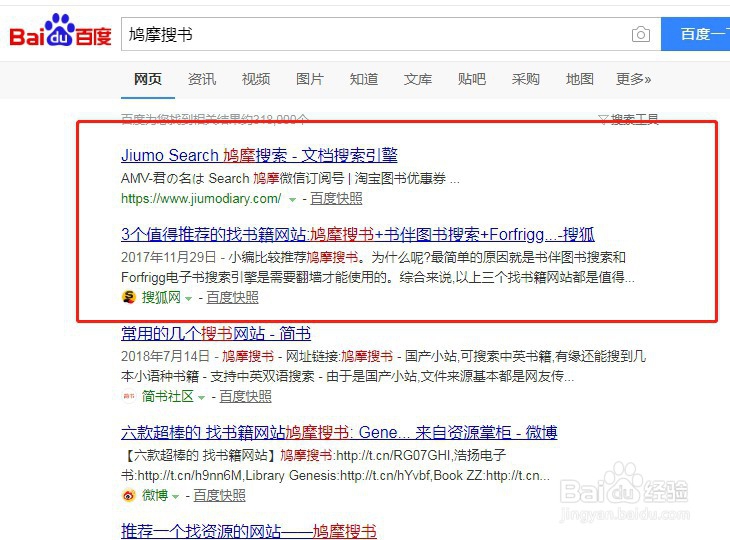Click the Baidu logo
This screenshot has width=730, height=540.
click(61, 31)
